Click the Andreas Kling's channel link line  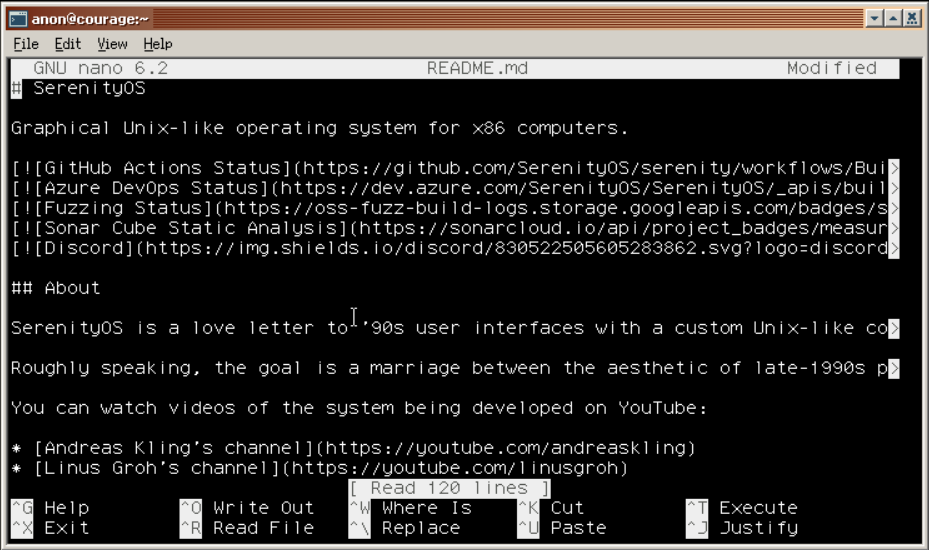pyautogui.click(x=353, y=448)
